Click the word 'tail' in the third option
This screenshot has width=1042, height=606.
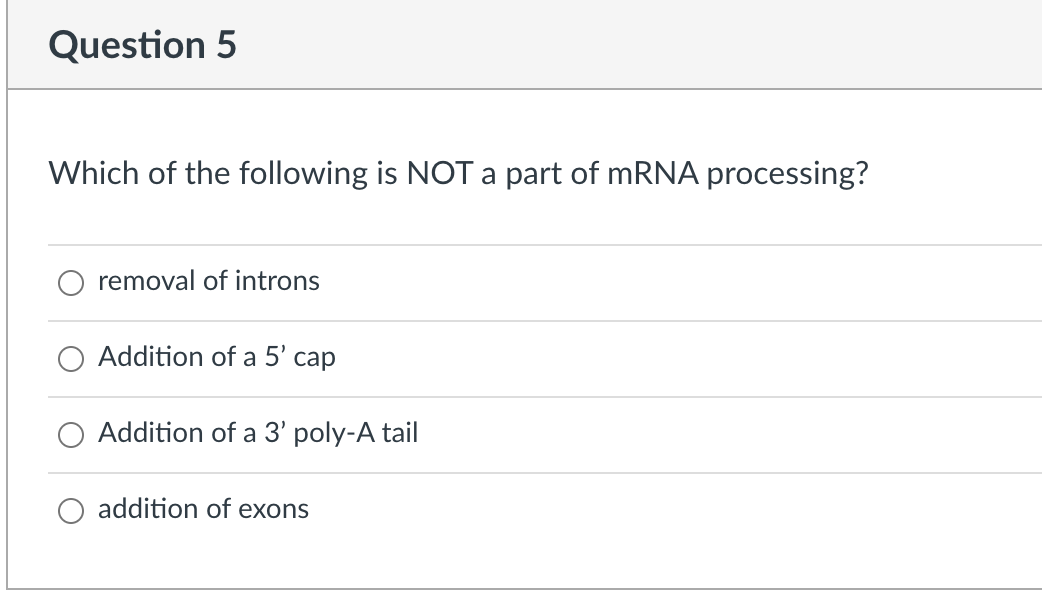coord(400,433)
